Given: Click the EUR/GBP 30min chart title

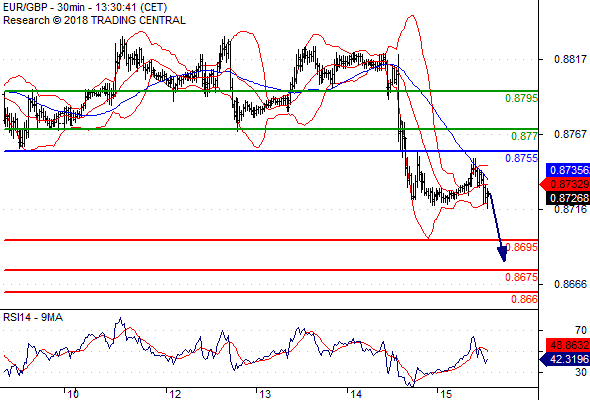Looking at the screenshot, I should [x=85, y=7].
